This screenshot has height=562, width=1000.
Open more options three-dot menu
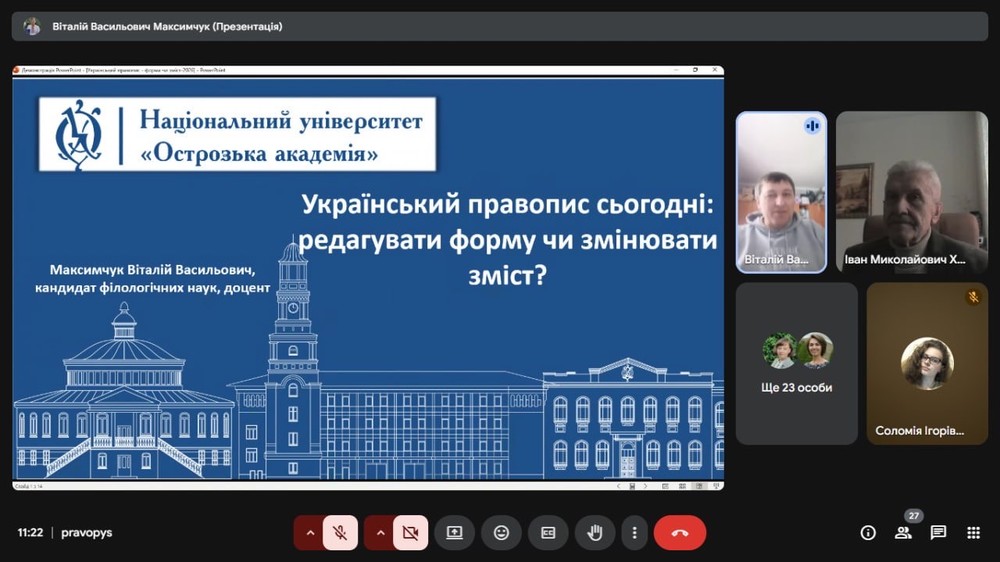pos(633,533)
